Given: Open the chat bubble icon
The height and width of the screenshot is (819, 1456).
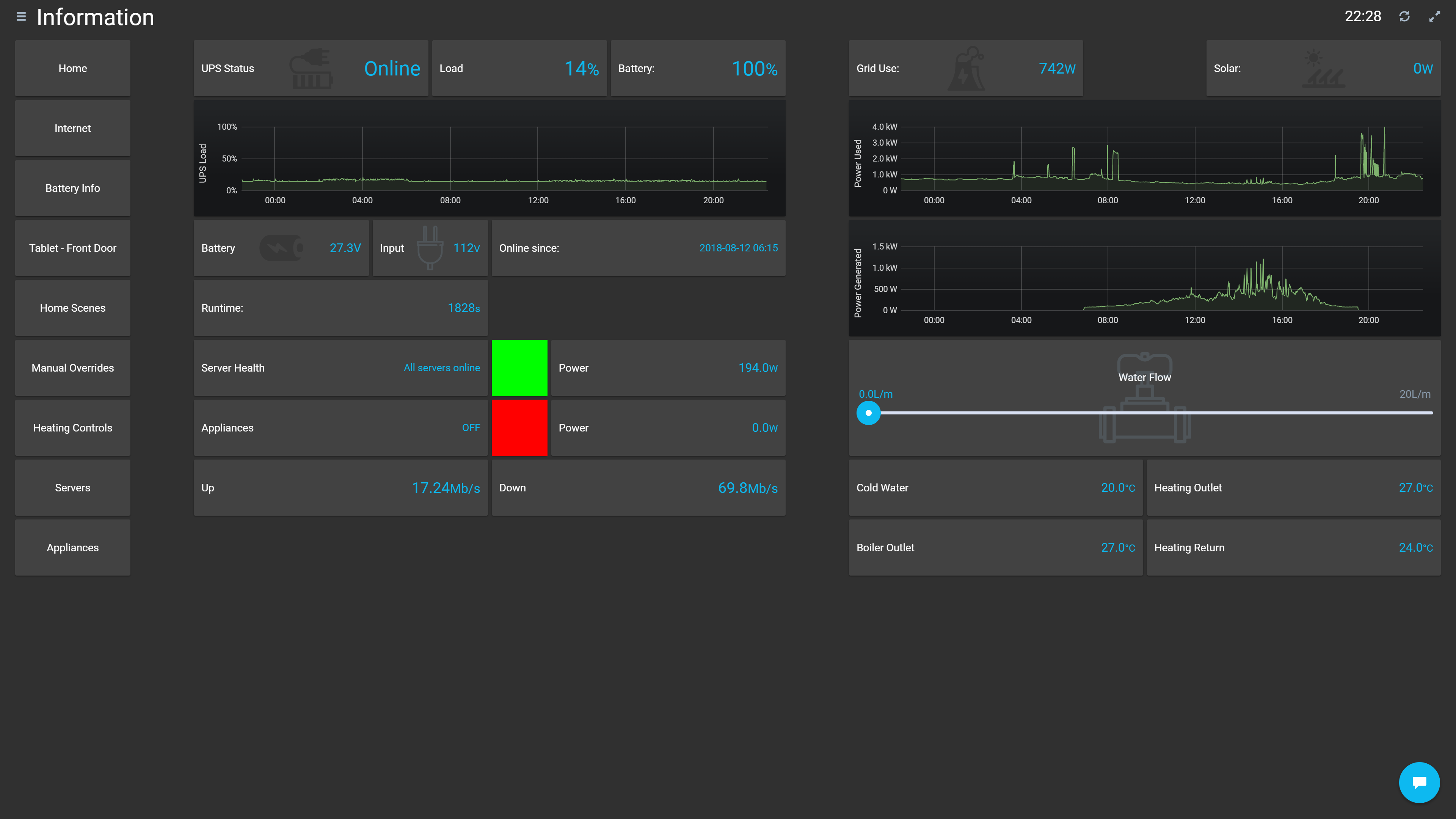Looking at the screenshot, I should (x=1419, y=782).
